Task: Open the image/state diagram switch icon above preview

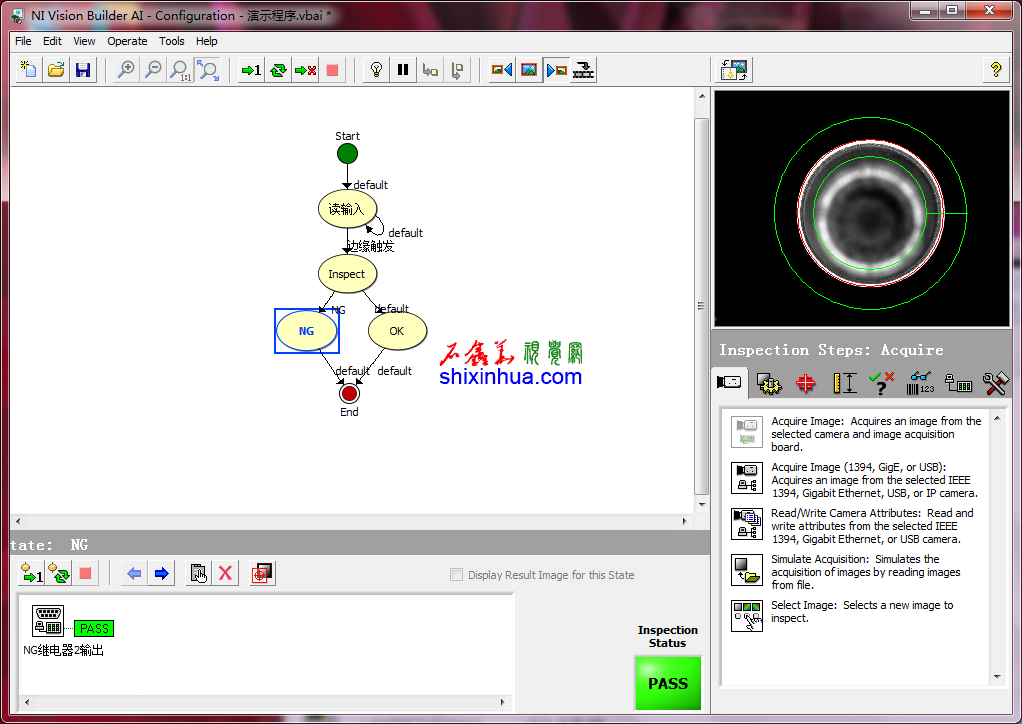Action: click(734, 70)
